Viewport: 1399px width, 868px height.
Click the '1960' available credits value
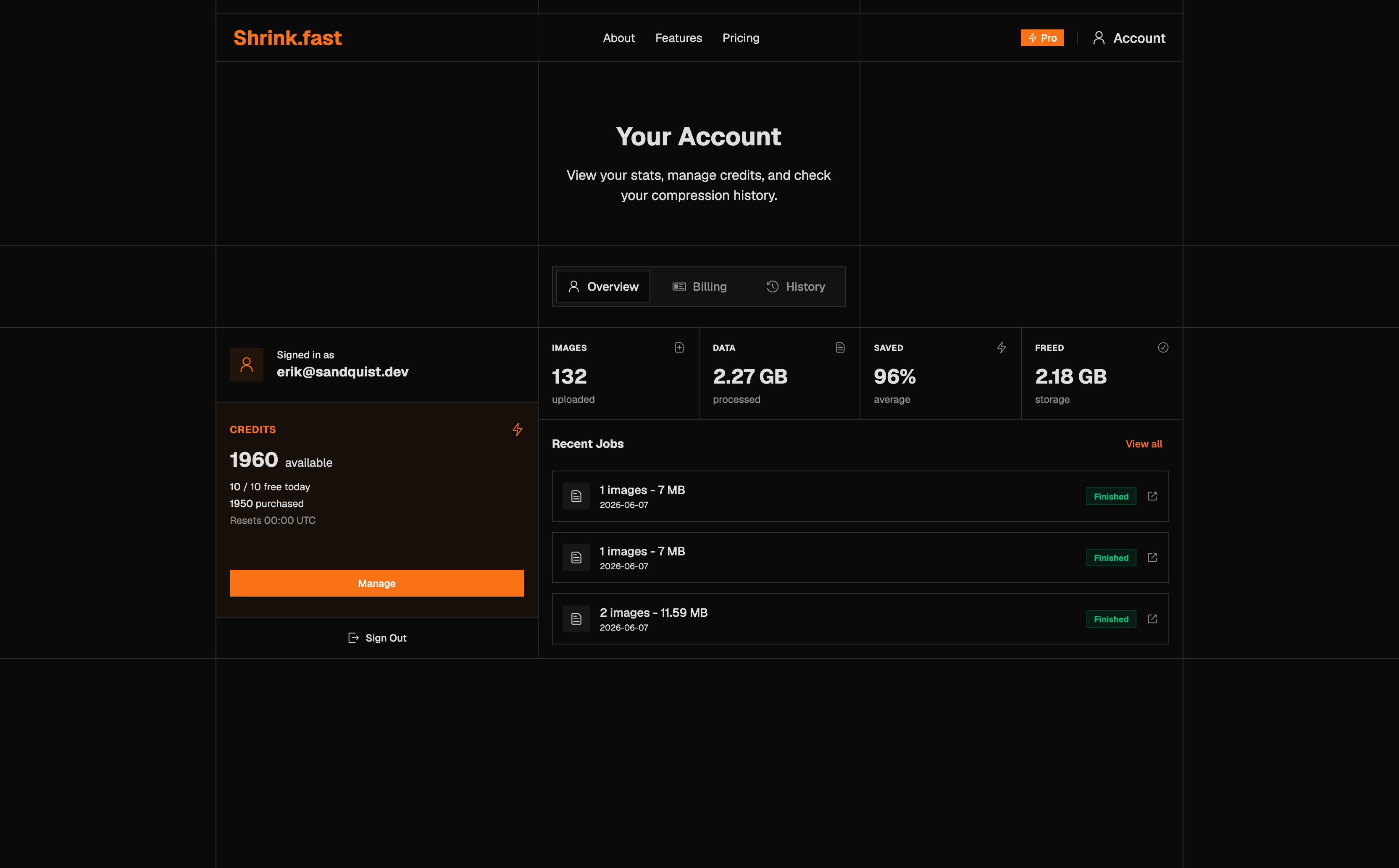pyautogui.click(x=254, y=460)
